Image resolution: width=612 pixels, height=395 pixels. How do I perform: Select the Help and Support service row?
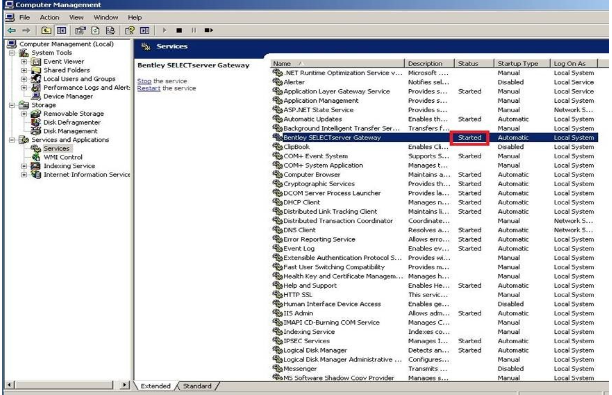click(434, 285)
